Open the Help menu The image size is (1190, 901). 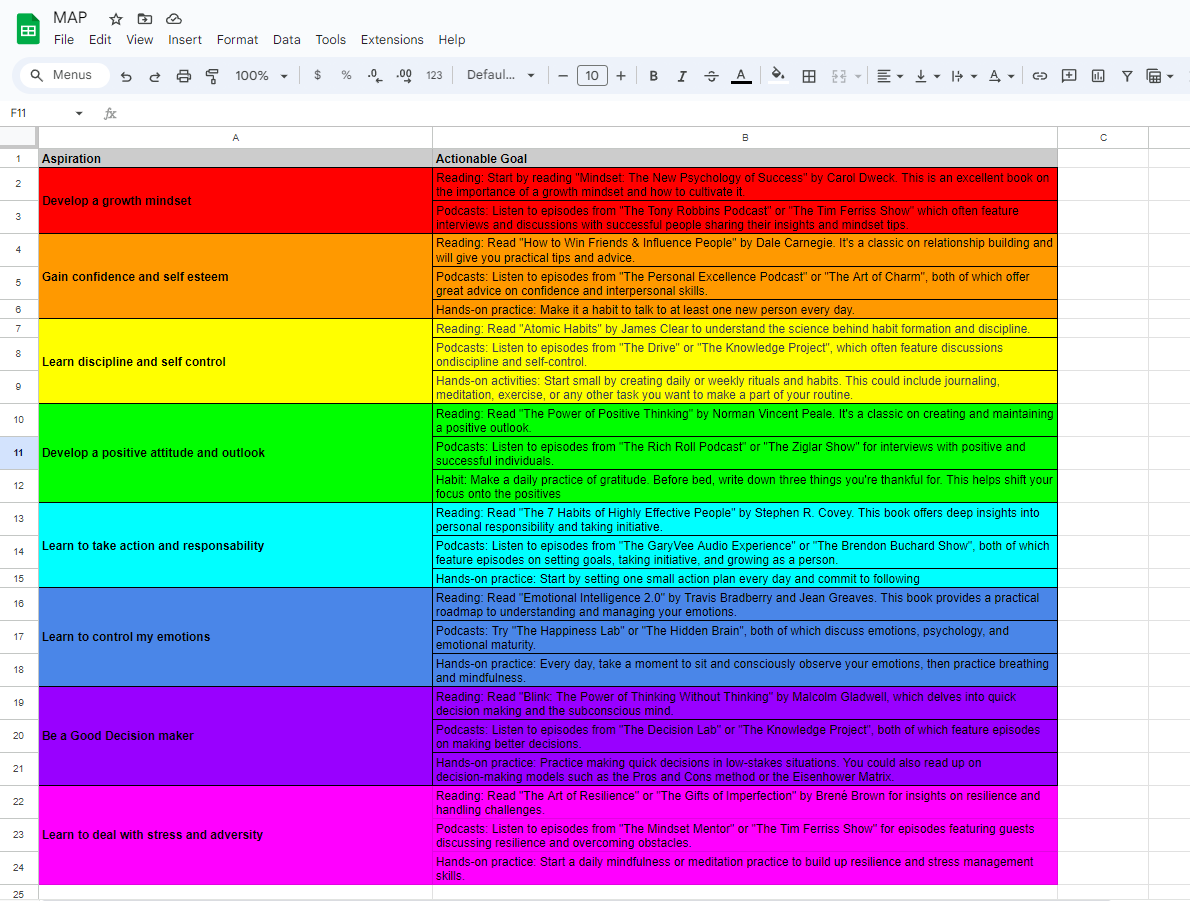click(452, 39)
